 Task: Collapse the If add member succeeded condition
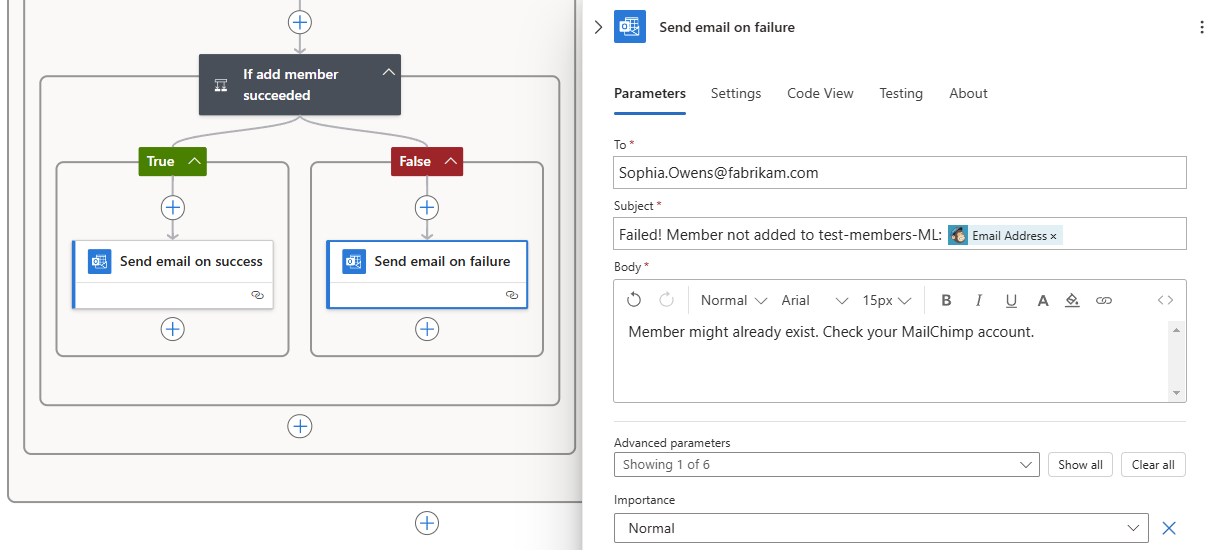389,73
